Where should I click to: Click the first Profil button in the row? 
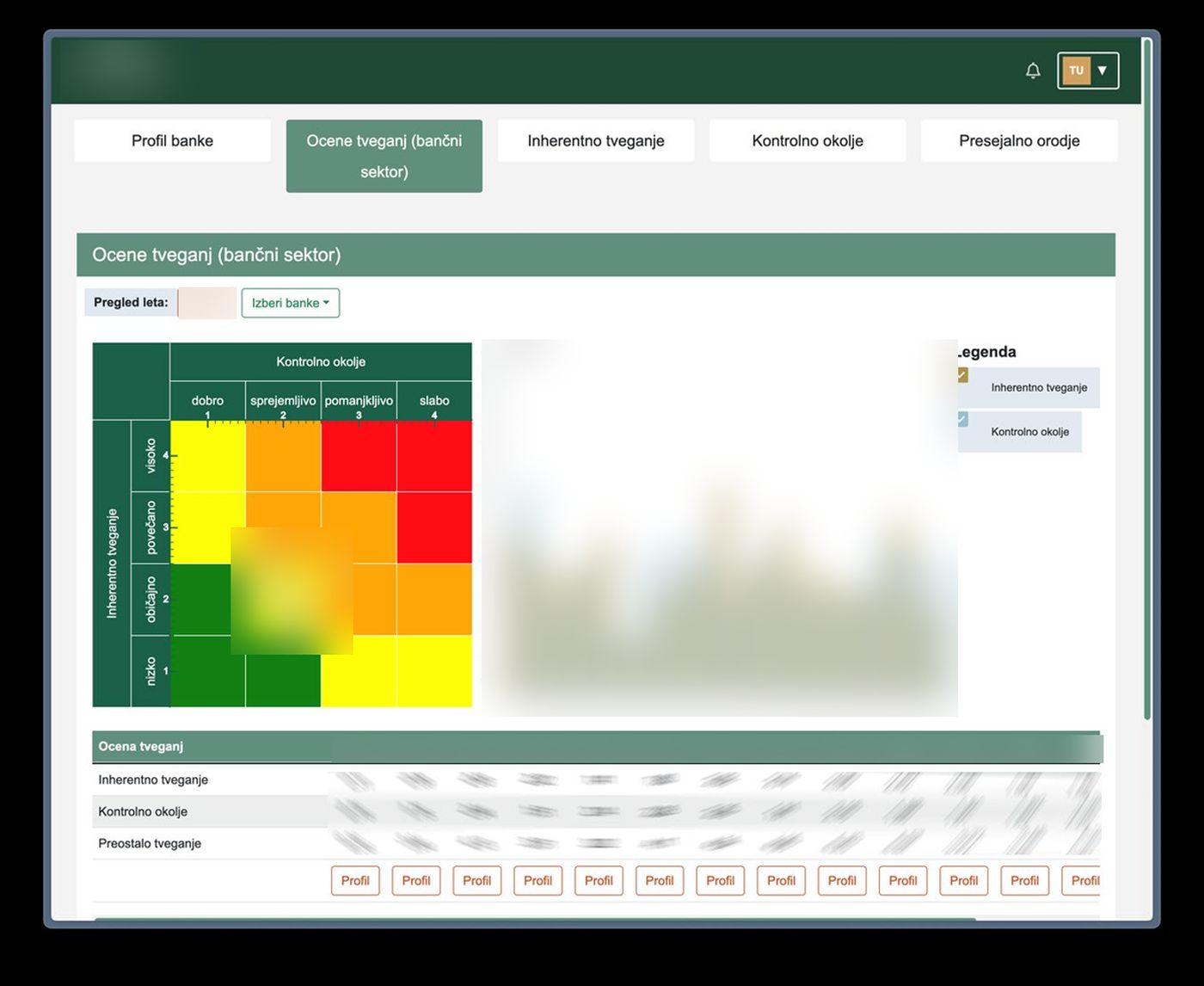(x=355, y=880)
